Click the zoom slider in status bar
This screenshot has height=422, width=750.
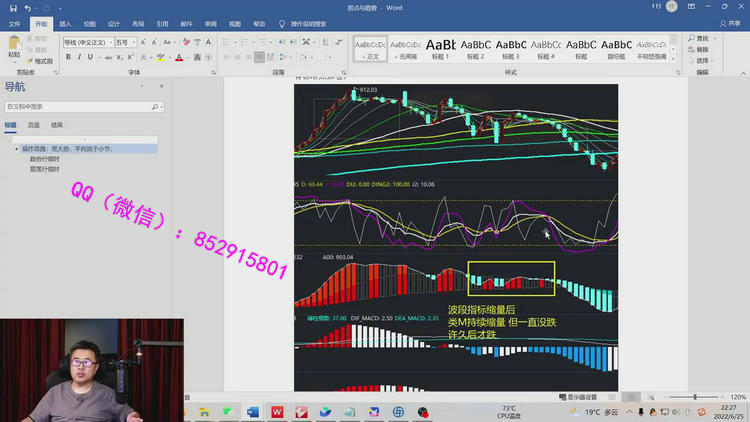(695, 397)
